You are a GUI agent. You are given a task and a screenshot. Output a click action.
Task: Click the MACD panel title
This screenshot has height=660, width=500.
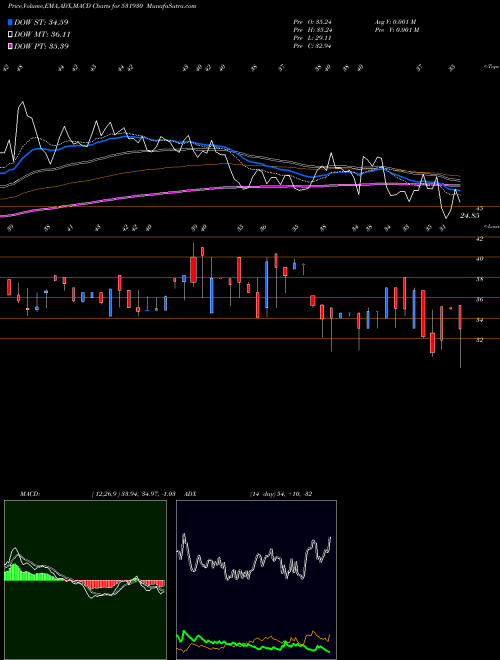coord(30,494)
